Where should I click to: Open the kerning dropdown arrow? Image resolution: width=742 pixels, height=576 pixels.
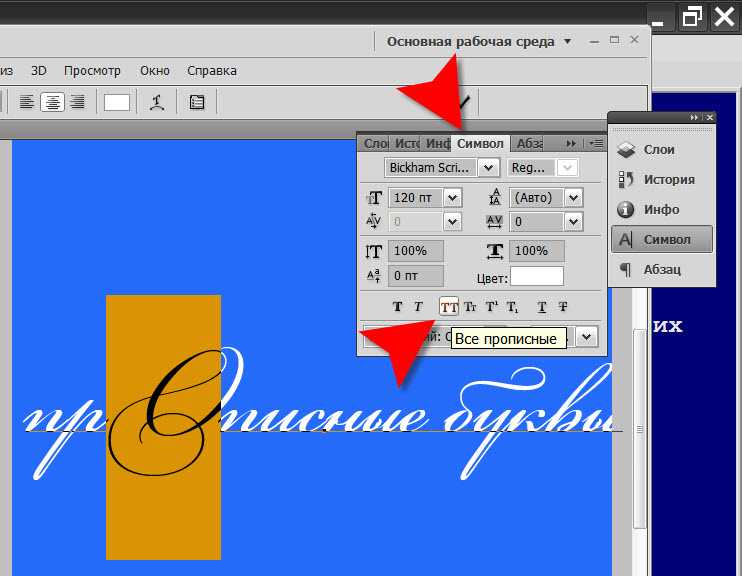(x=452, y=222)
